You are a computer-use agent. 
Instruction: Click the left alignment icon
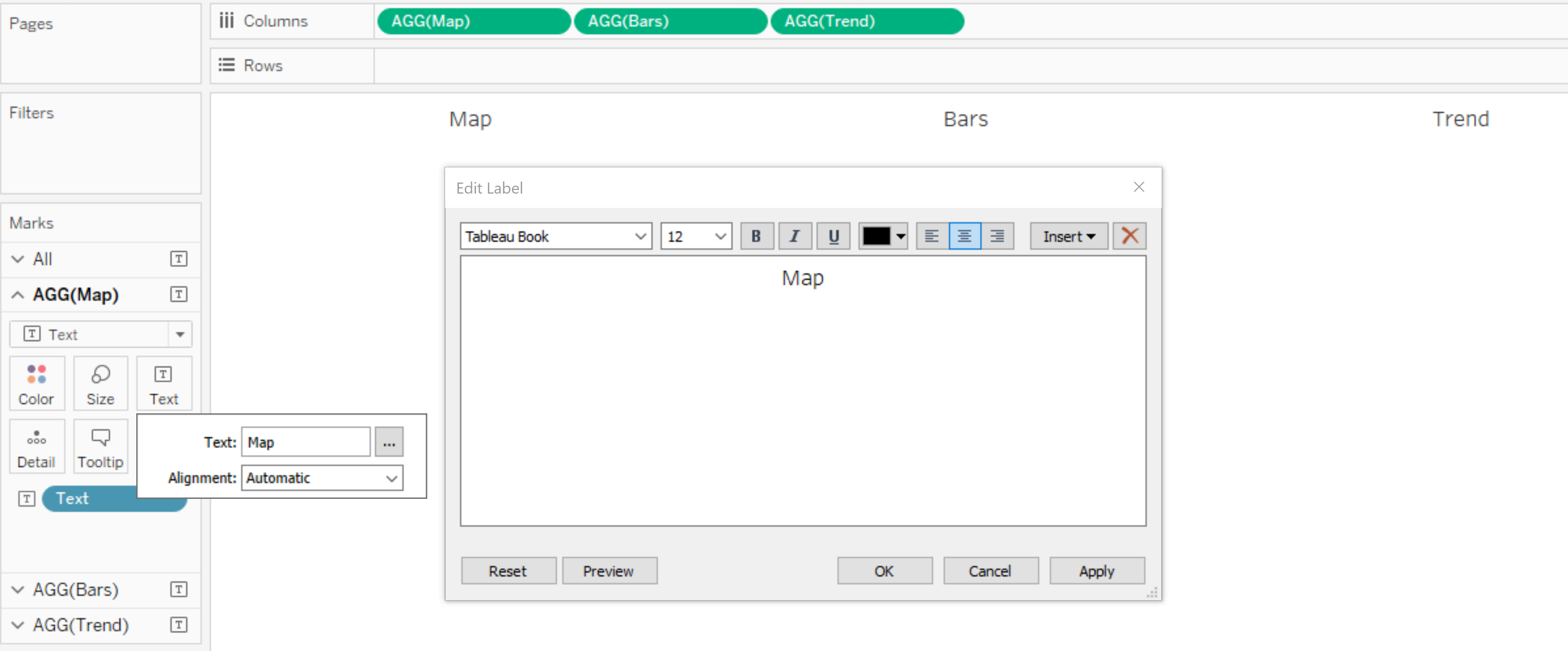[931, 236]
